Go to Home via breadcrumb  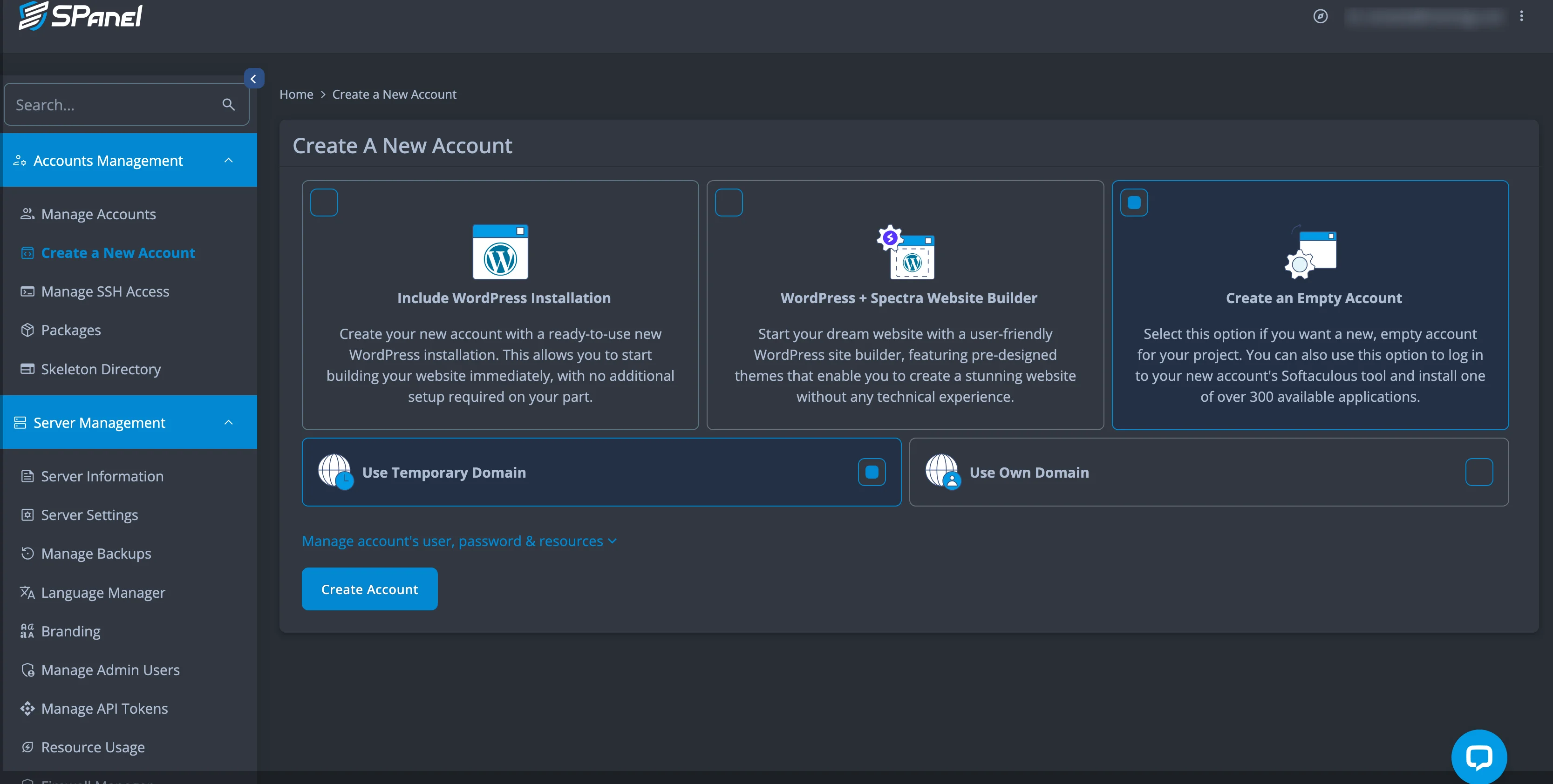tap(296, 94)
